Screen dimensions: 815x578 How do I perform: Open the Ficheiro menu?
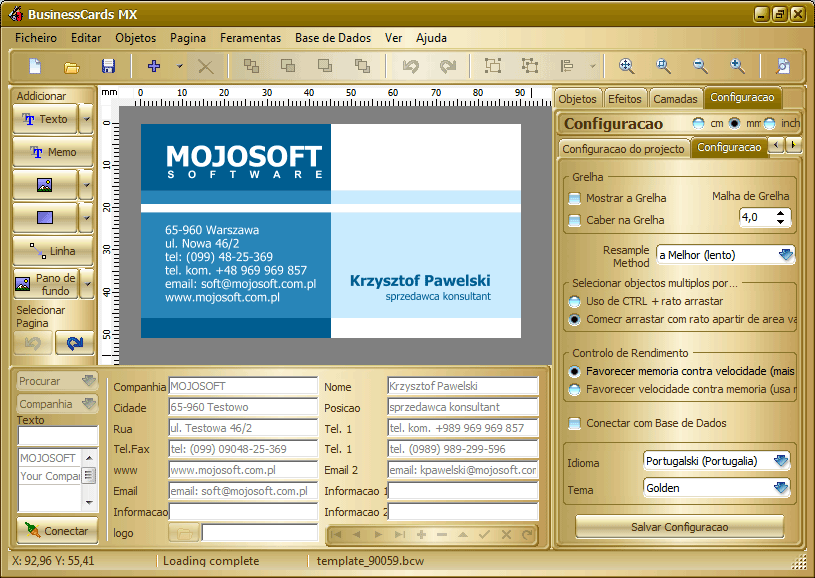coord(36,38)
